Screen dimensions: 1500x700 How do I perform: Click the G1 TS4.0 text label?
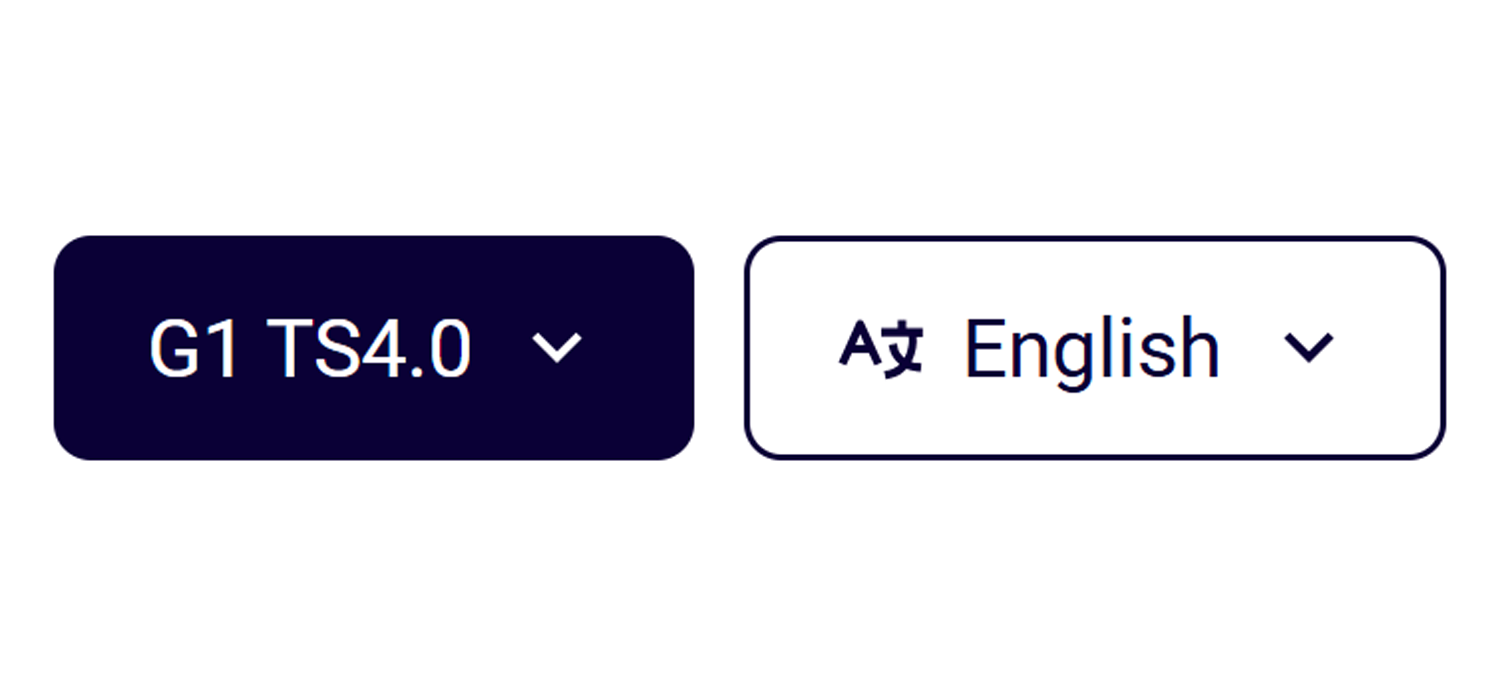click(312, 347)
